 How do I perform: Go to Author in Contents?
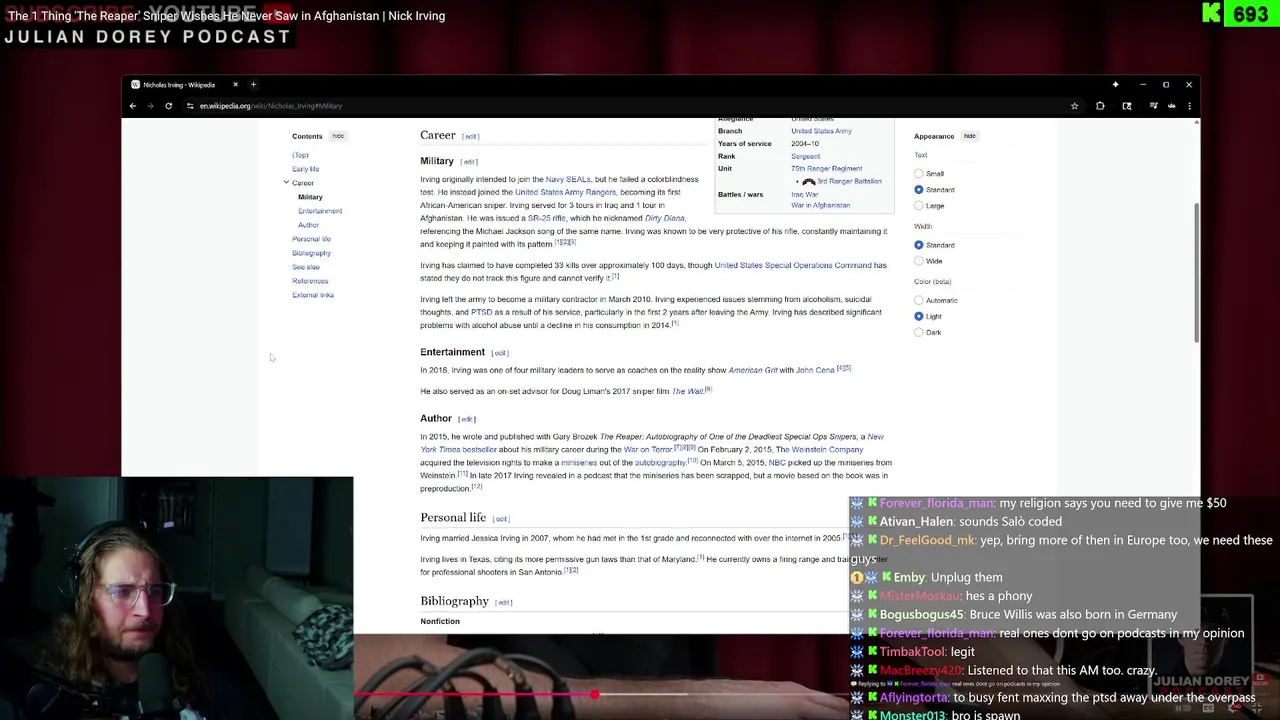(x=308, y=225)
